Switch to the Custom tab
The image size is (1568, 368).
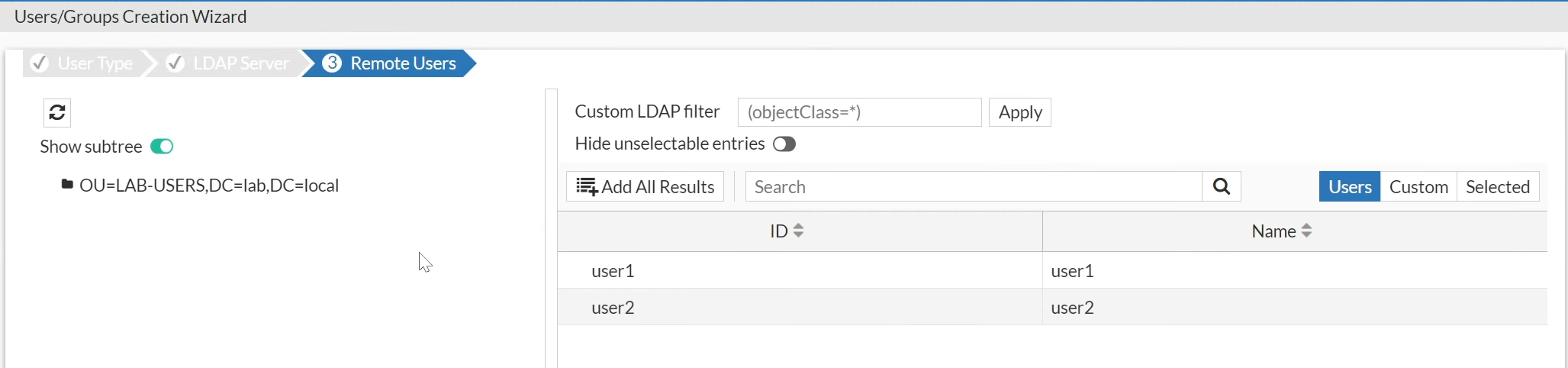pyautogui.click(x=1418, y=187)
